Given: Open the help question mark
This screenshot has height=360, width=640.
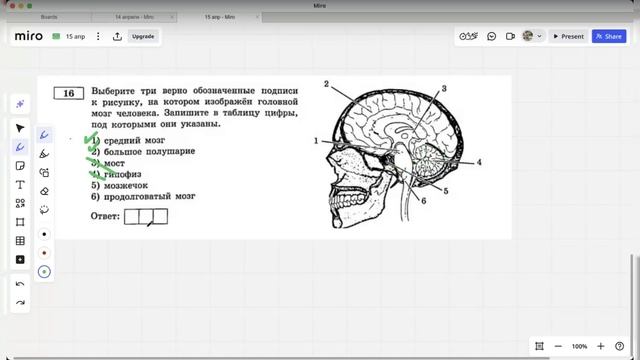Looking at the screenshot, I should pyautogui.click(x=620, y=346).
